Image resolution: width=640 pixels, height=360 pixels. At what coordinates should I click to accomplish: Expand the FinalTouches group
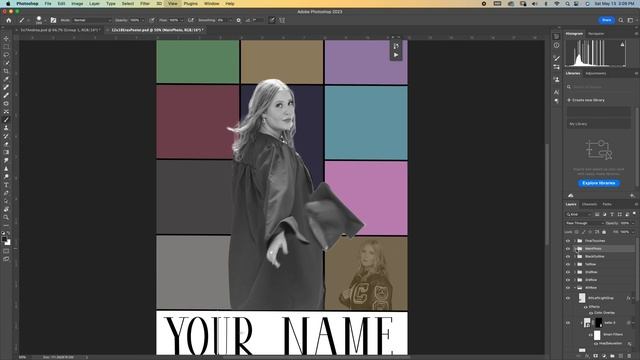click(575, 241)
